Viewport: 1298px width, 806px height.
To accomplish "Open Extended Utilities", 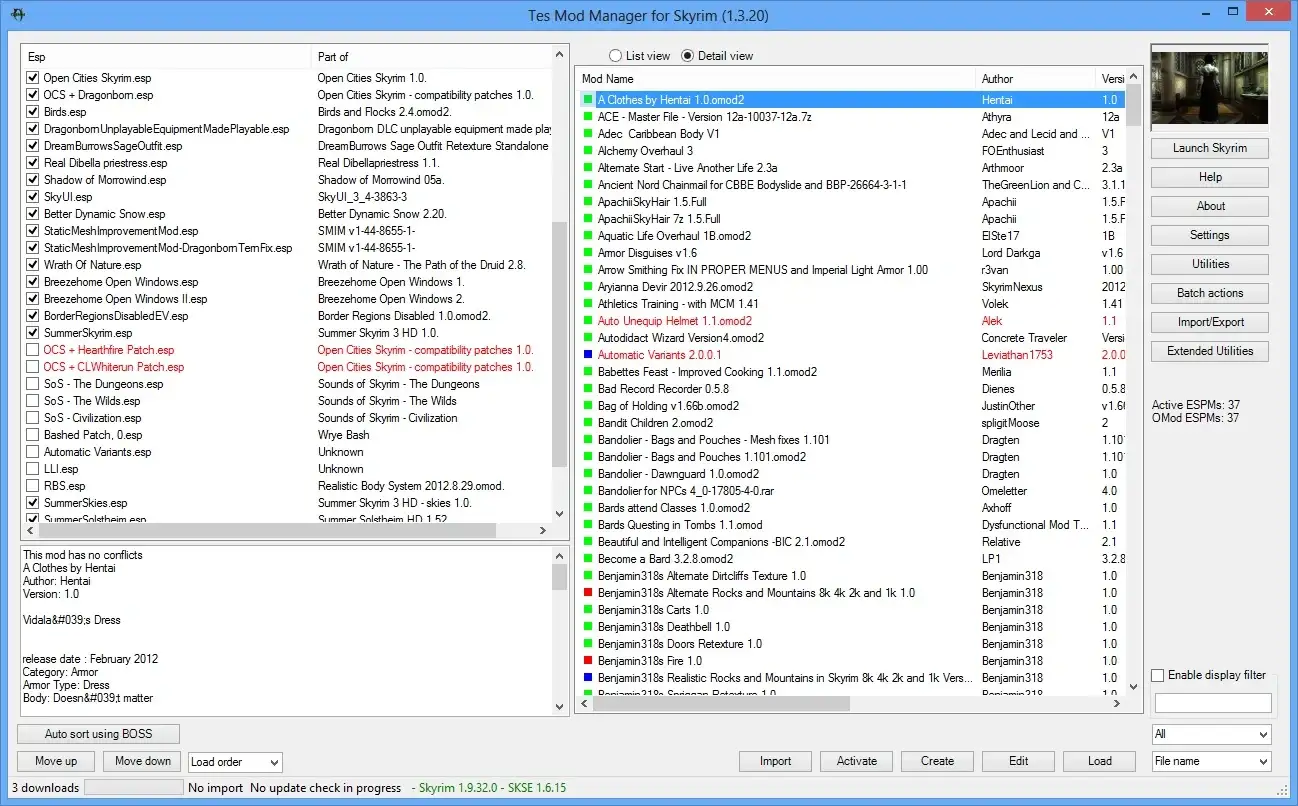I will pyautogui.click(x=1209, y=351).
